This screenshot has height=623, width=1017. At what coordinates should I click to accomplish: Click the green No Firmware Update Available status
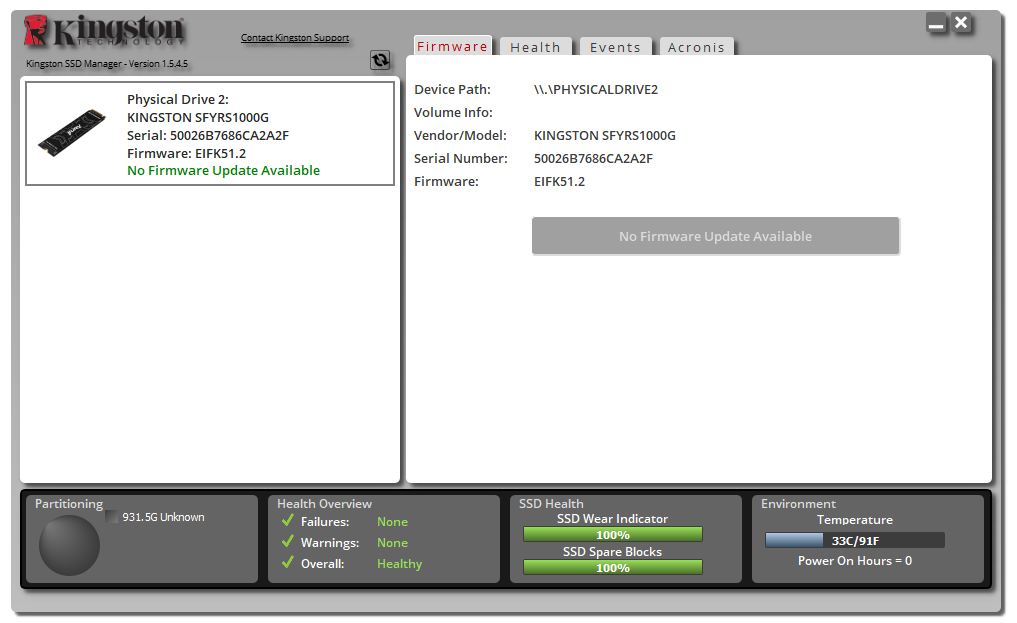(223, 170)
